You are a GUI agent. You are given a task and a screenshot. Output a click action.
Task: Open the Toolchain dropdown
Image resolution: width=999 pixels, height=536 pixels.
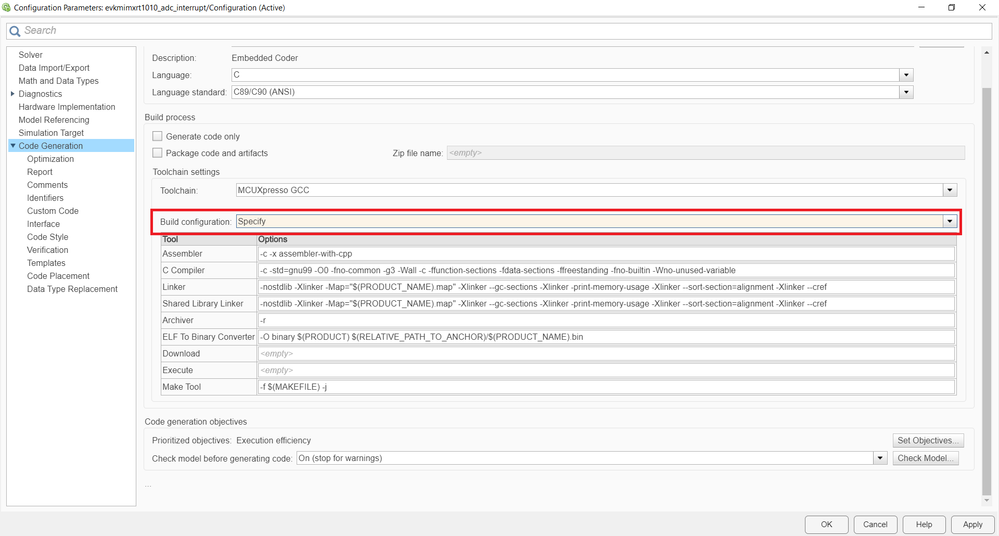point(950,190)
